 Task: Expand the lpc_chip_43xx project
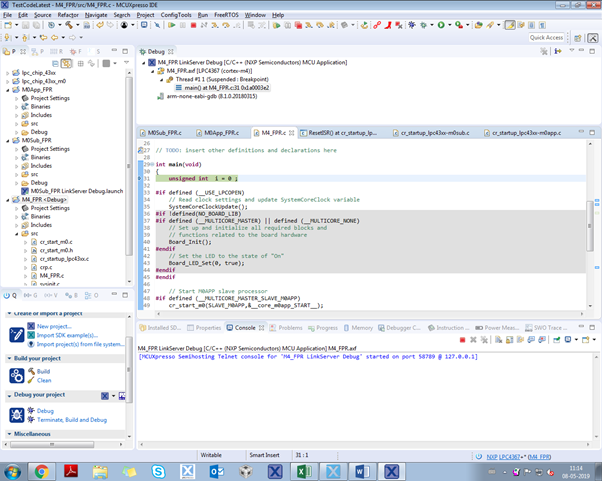[9, 73]
